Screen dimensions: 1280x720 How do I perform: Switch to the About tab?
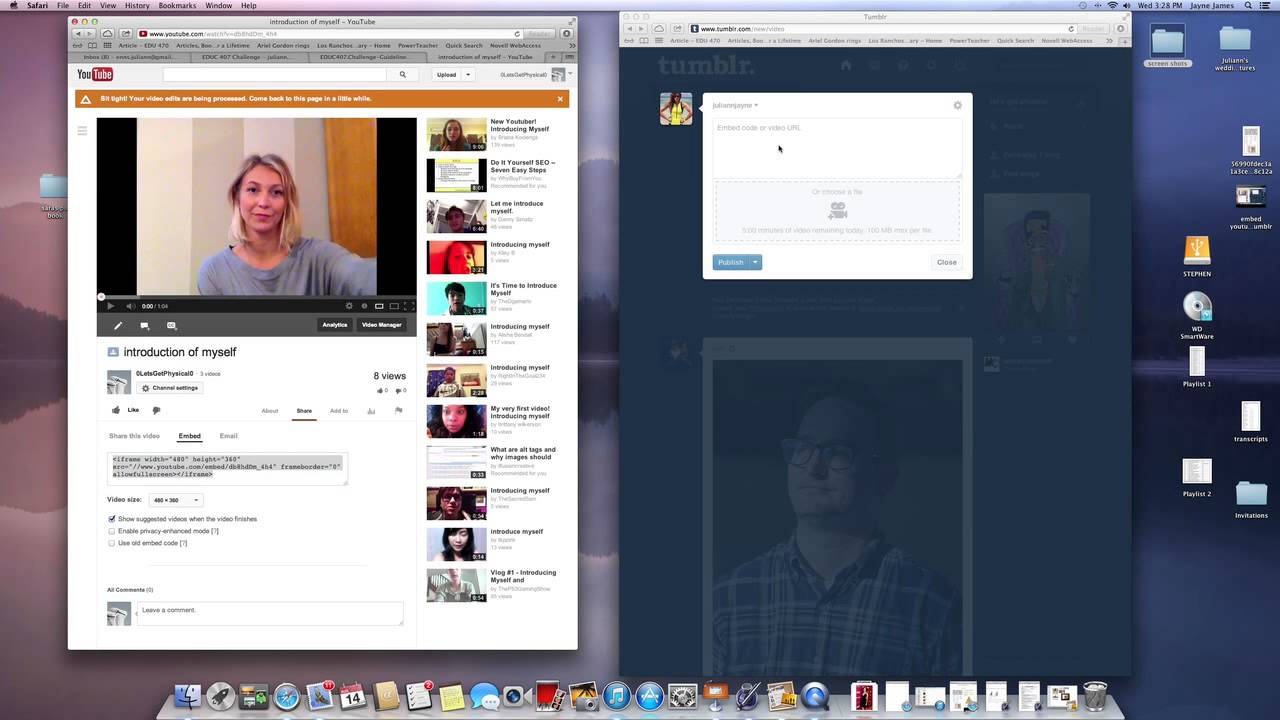point(270,411)
